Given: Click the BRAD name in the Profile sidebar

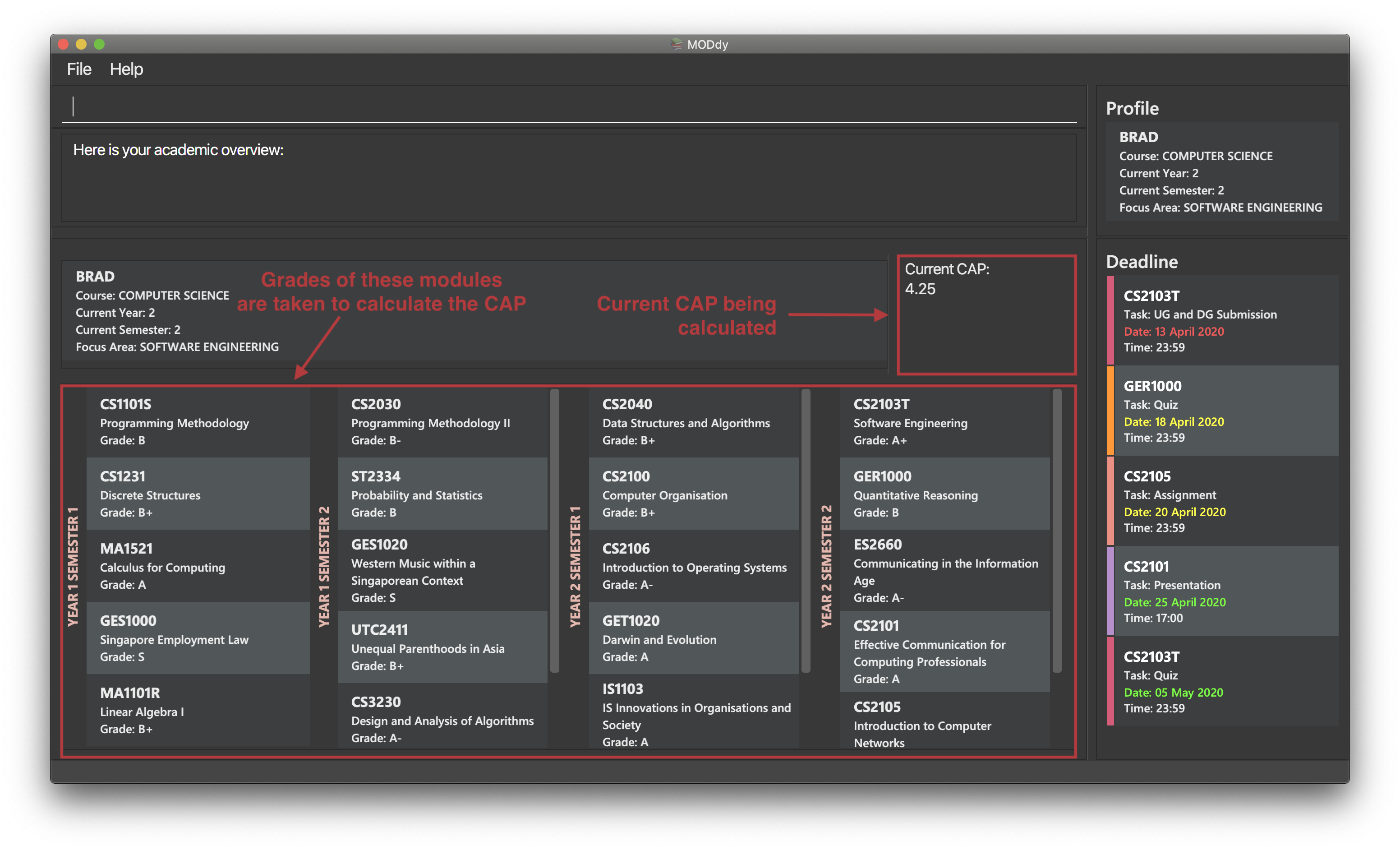Looking at the screenshot, I should click(1139, 137).
